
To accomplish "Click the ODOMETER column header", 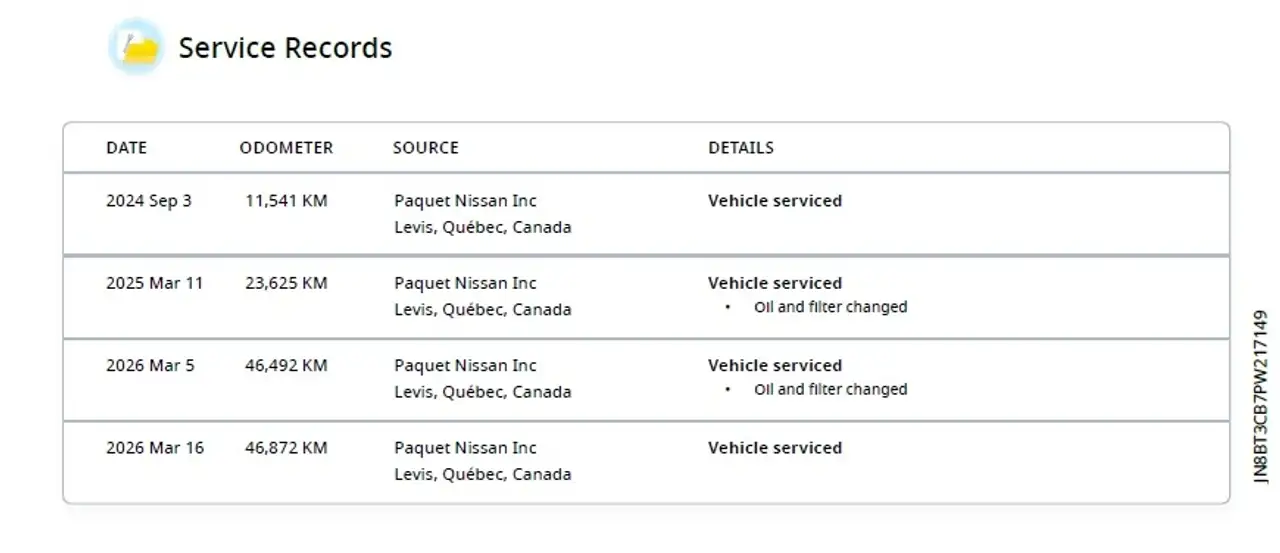I will click(286, 148).
